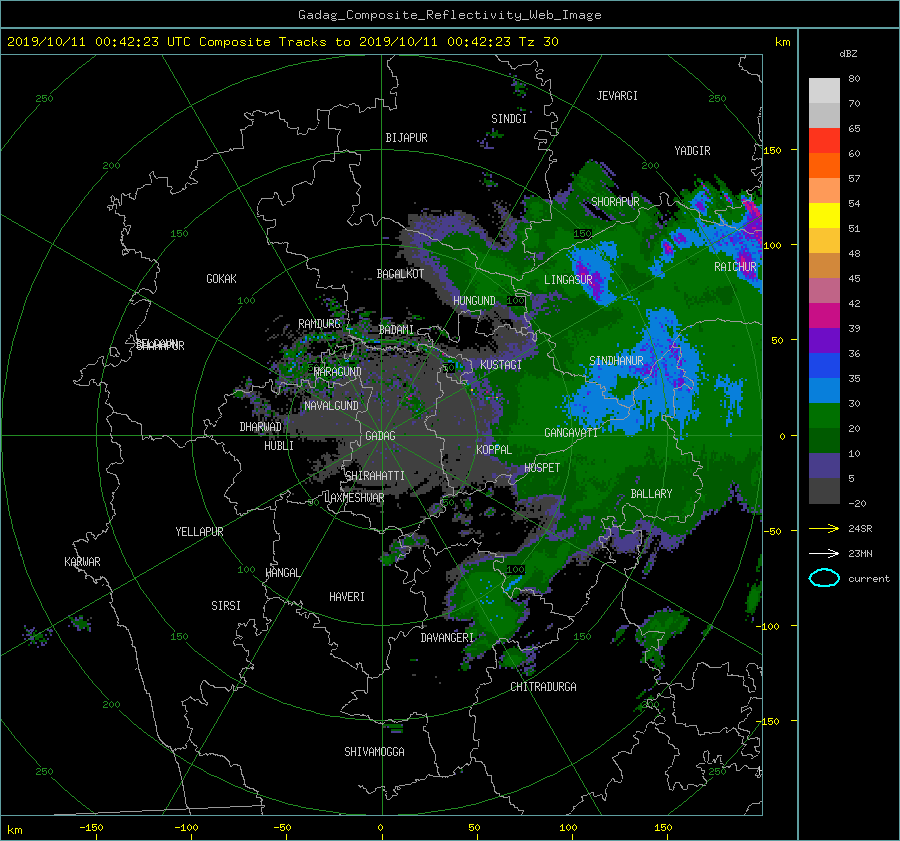Click the DHARWAD city label
The image size is (900, 841).
[260, 427]
